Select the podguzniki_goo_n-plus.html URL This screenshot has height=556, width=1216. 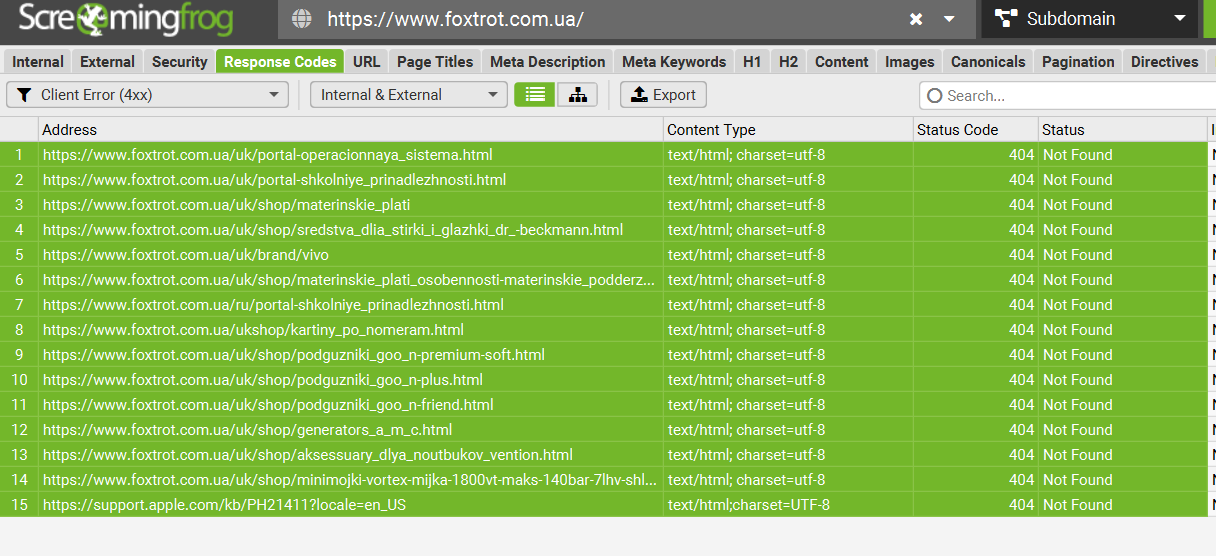click(x=262, y=380)
